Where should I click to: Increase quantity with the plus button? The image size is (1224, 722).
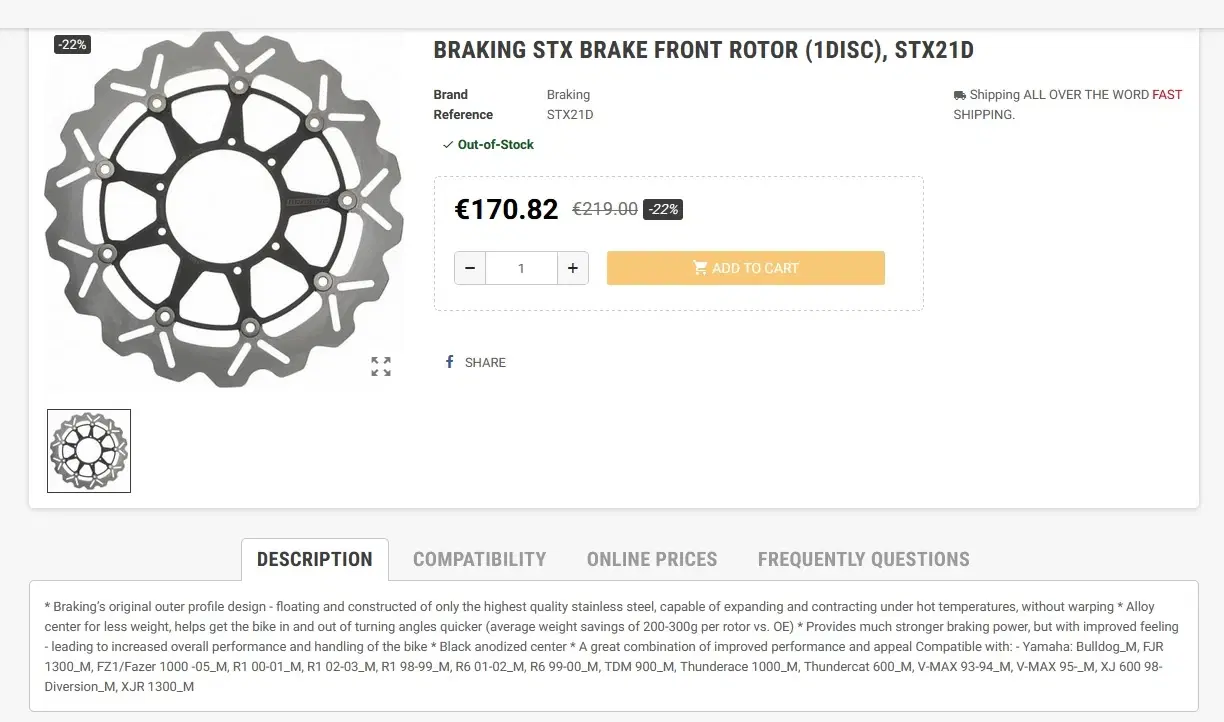click(x=573, y=268)
